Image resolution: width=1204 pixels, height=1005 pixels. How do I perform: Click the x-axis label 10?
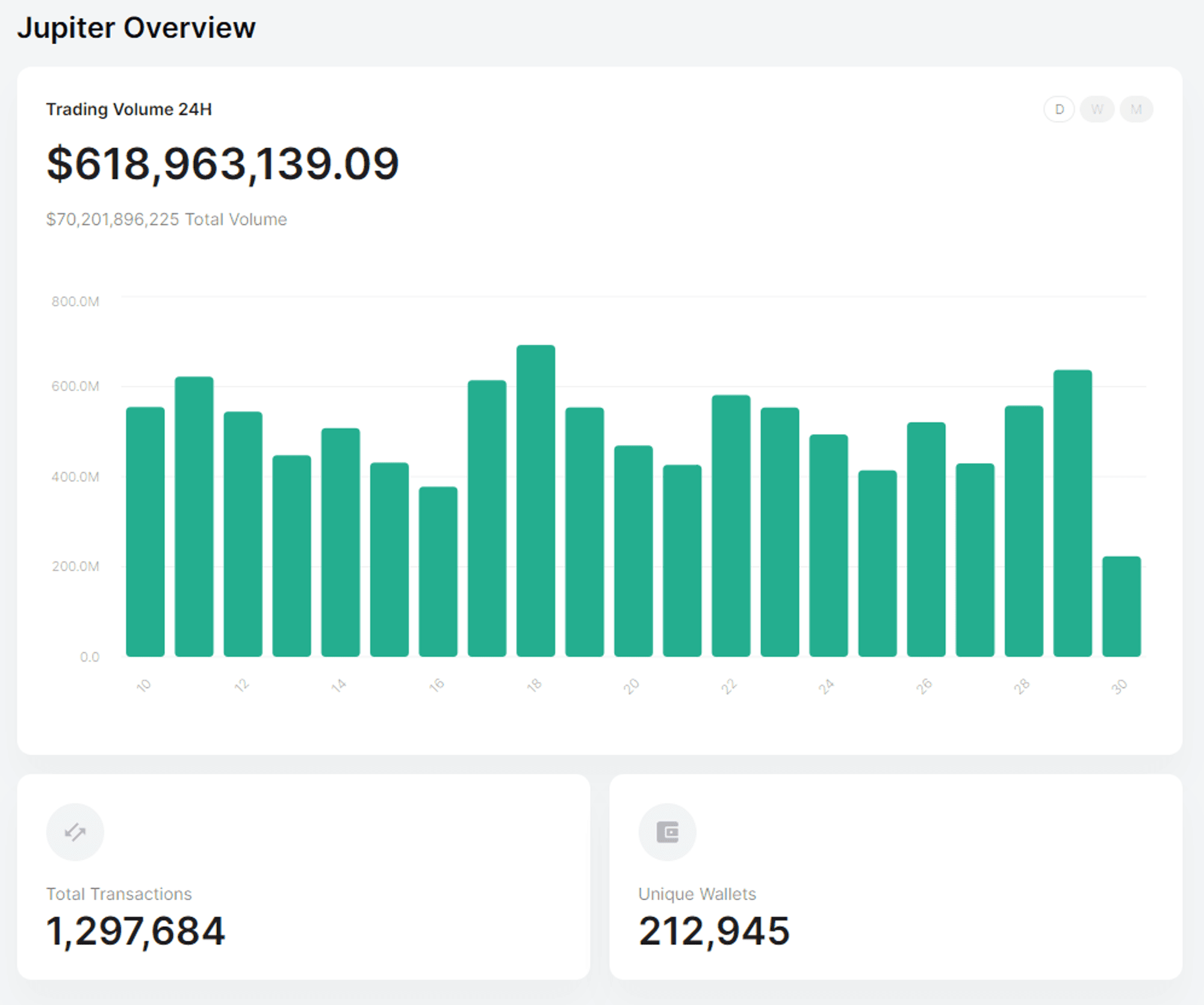(x=144, y=685)
